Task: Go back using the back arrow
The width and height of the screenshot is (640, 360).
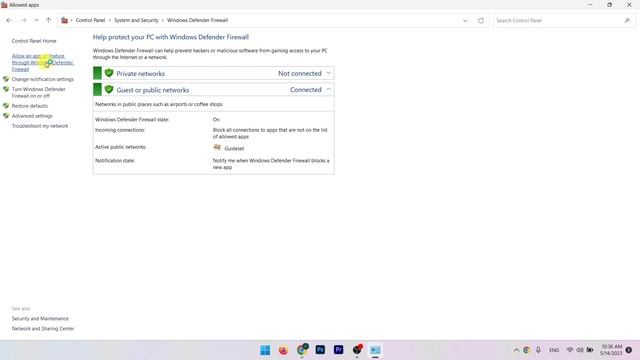Action: (9, 20)
